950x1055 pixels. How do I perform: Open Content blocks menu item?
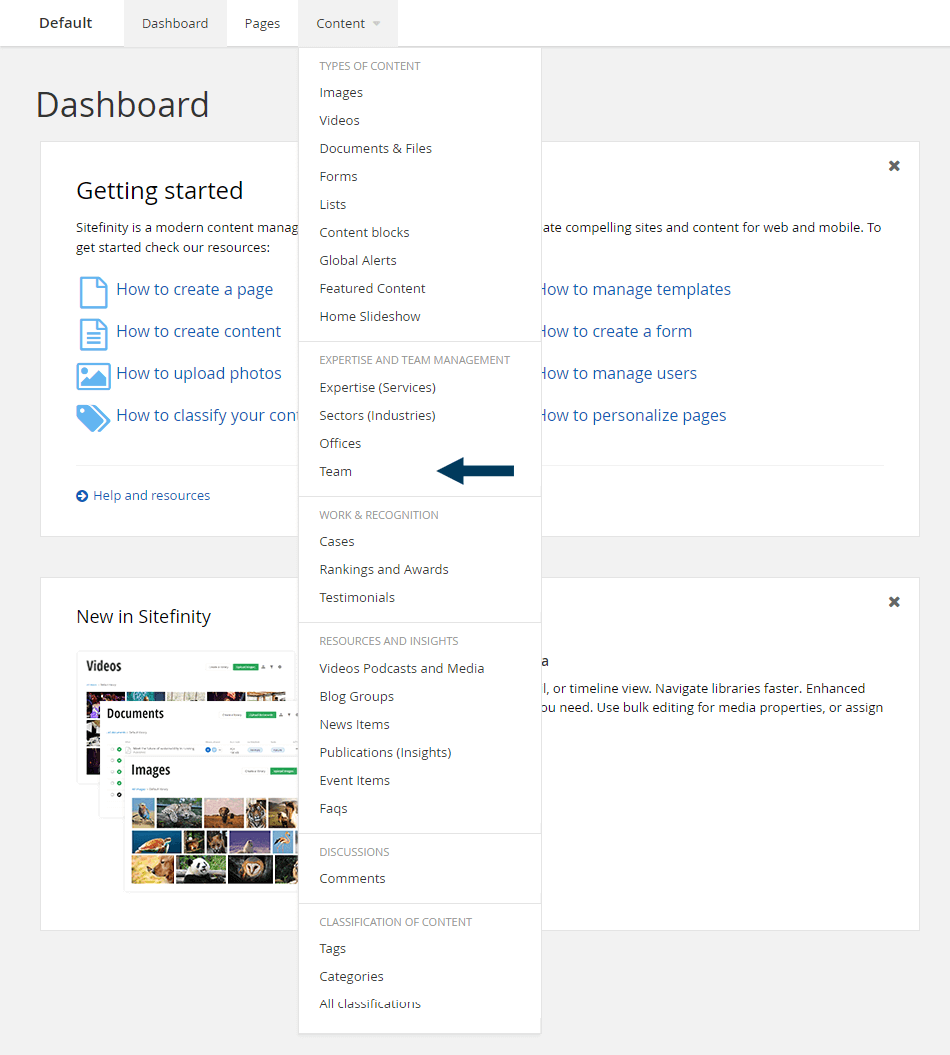[x=364, y=233]
